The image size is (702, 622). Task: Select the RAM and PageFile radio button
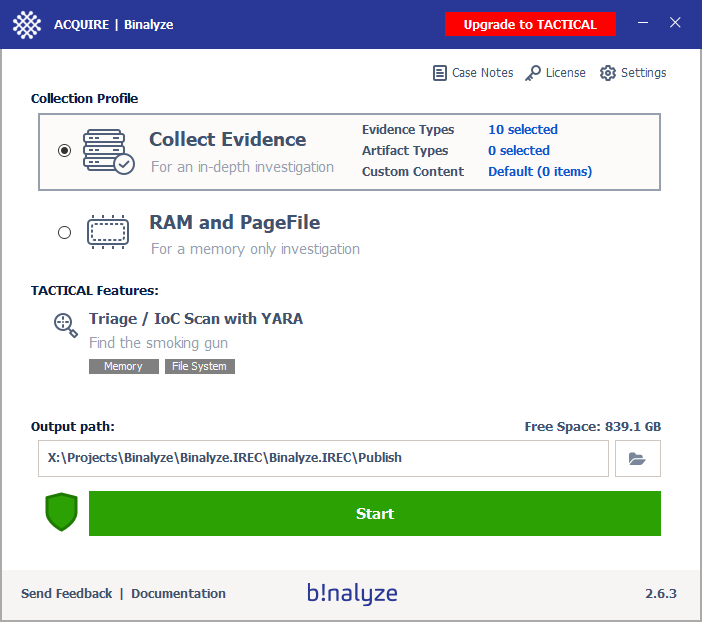tap(65, 232)
